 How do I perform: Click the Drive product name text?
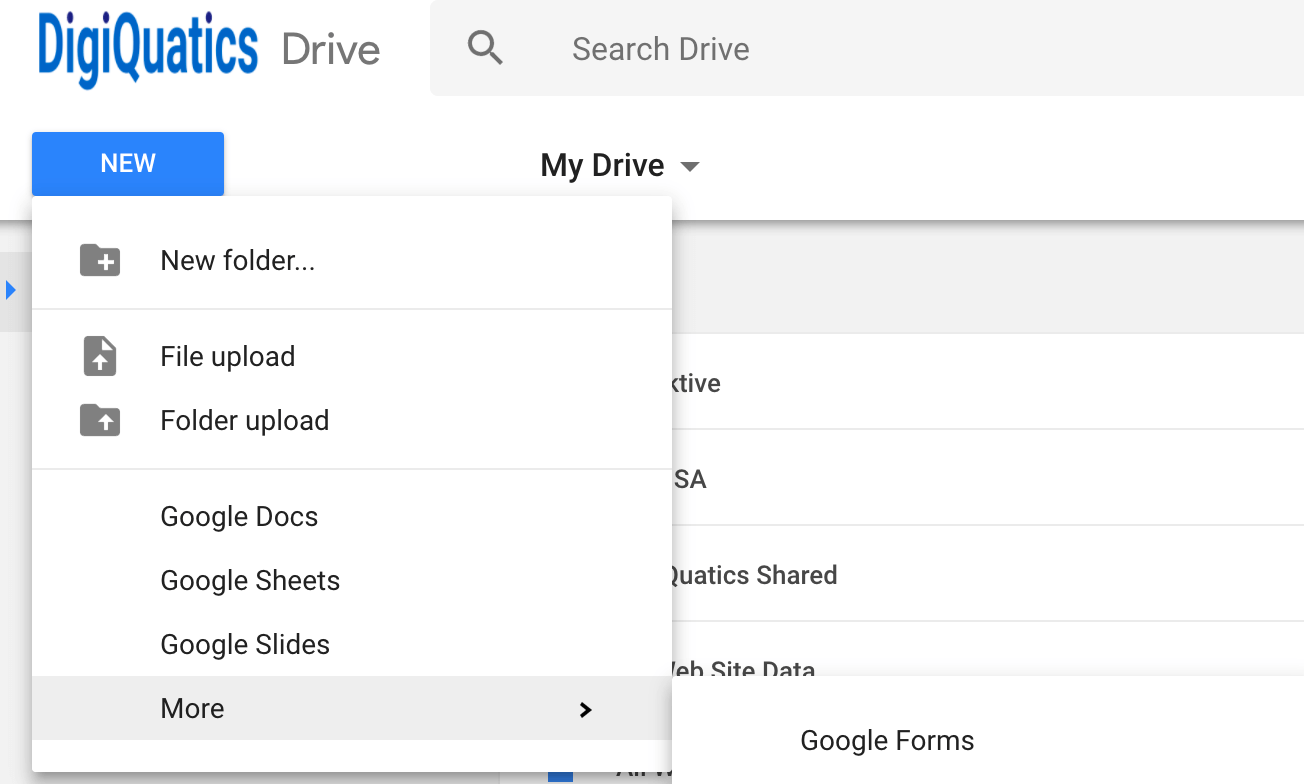point(331,49)
